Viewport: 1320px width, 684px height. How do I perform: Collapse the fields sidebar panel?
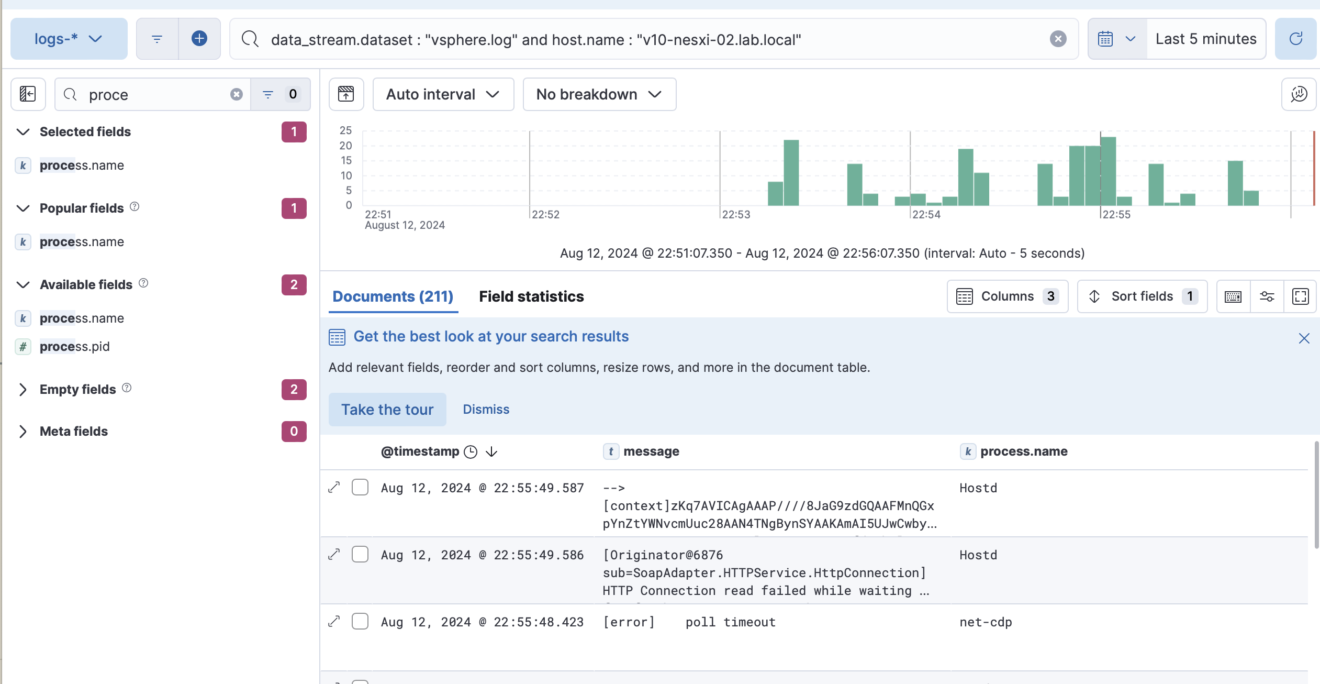27,93
